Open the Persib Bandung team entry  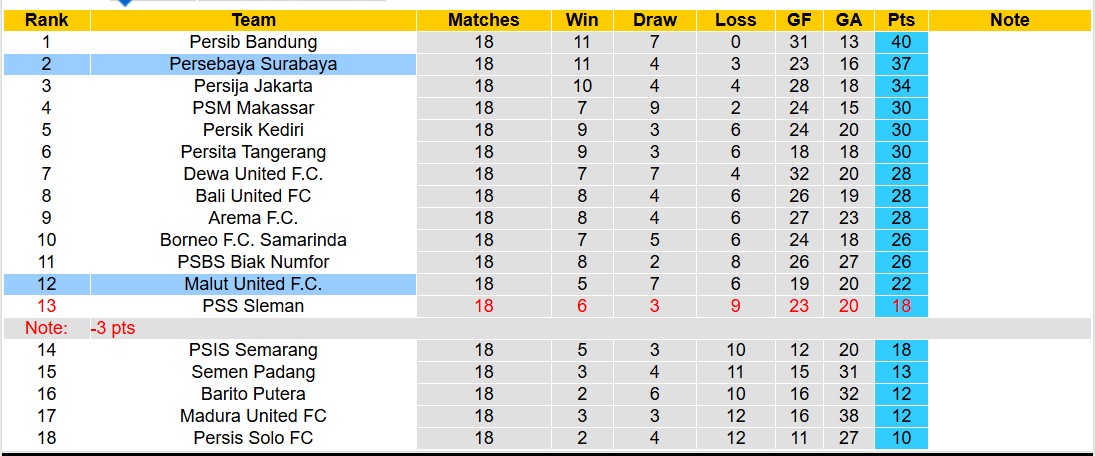[253, 42]
